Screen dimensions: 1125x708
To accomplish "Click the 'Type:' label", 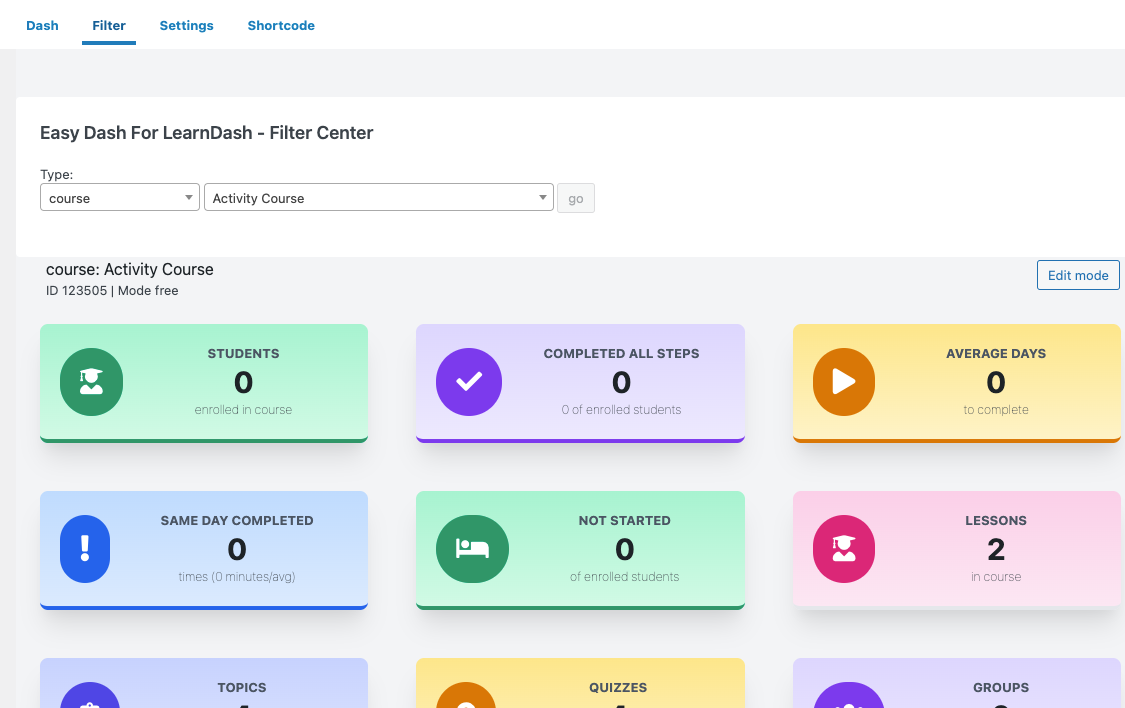I will [x=57, y=174].
